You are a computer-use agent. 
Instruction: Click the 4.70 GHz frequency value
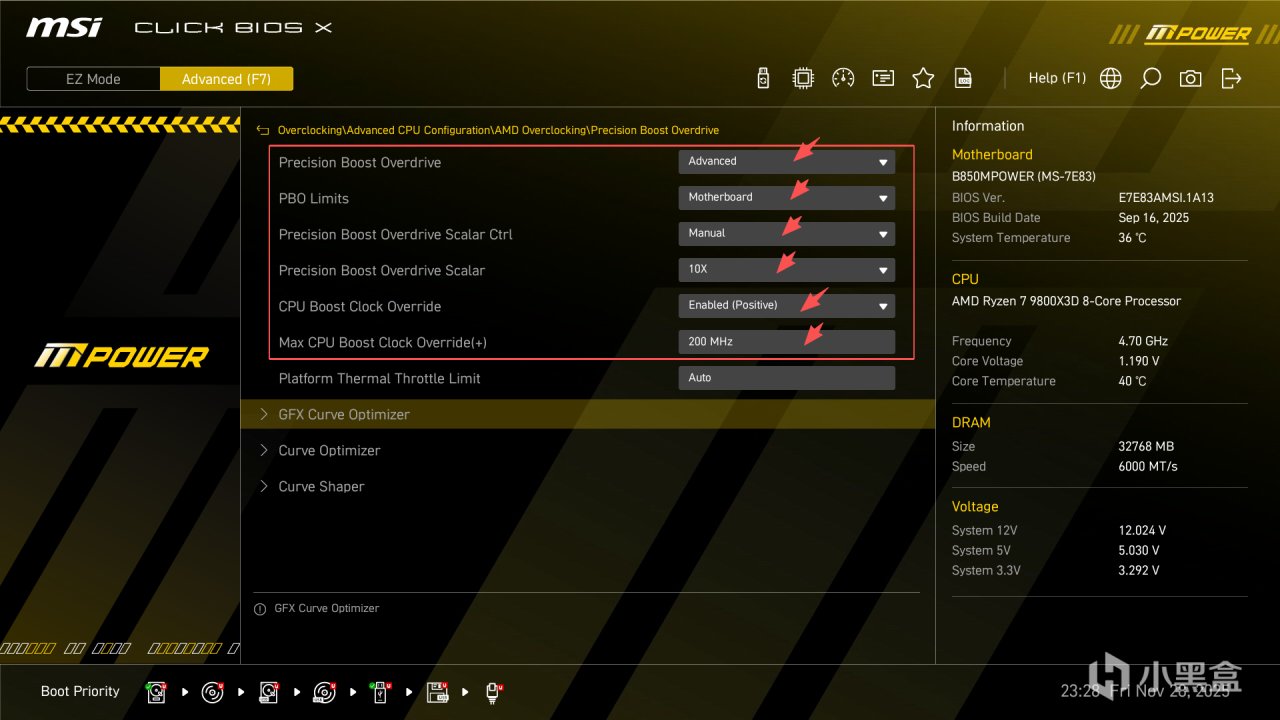coord(1143,341)
